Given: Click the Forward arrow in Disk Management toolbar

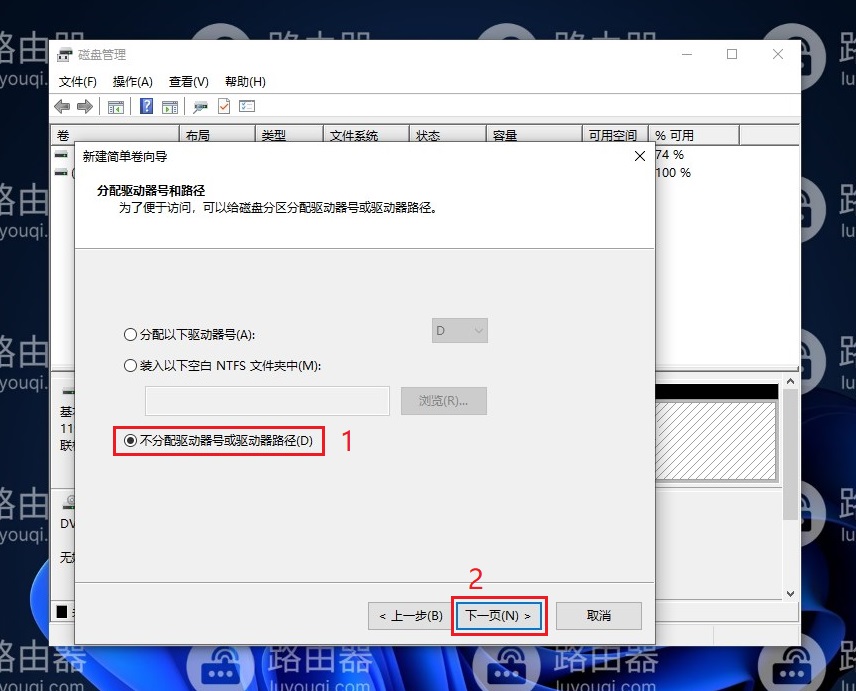Looking at the screenshot, I should pos(85,106).
